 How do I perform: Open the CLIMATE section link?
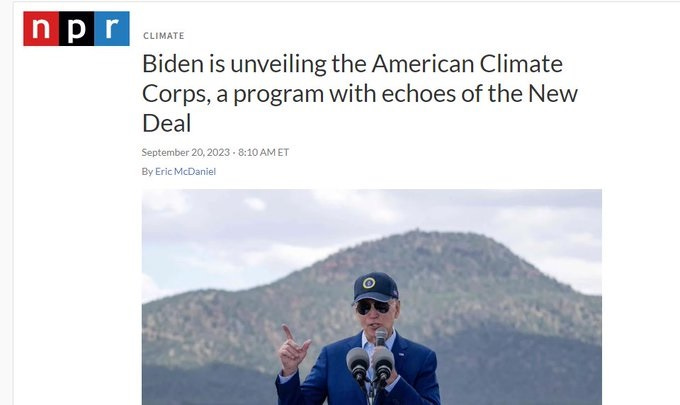point(164,36)
